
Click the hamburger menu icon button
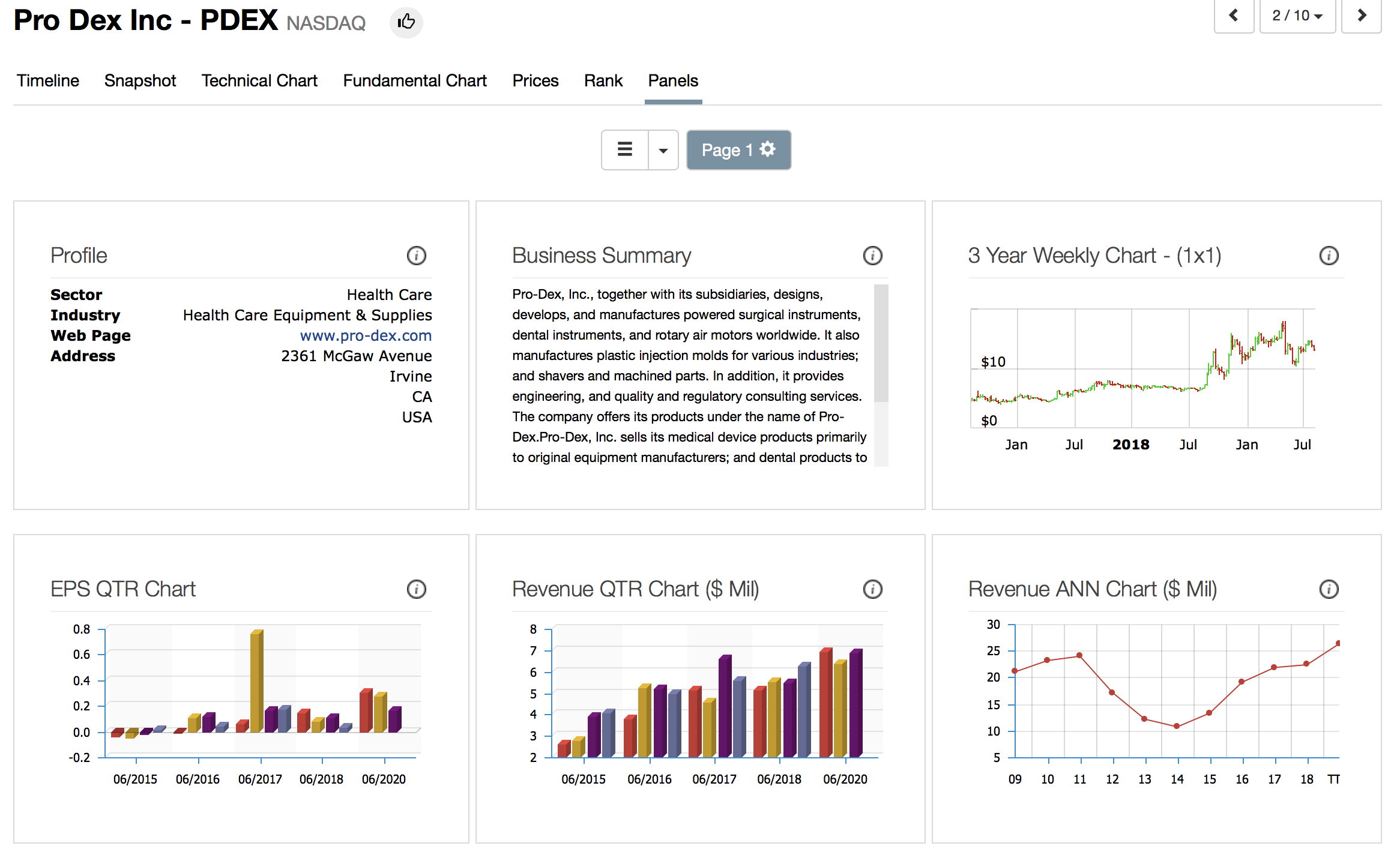[625, 150]
